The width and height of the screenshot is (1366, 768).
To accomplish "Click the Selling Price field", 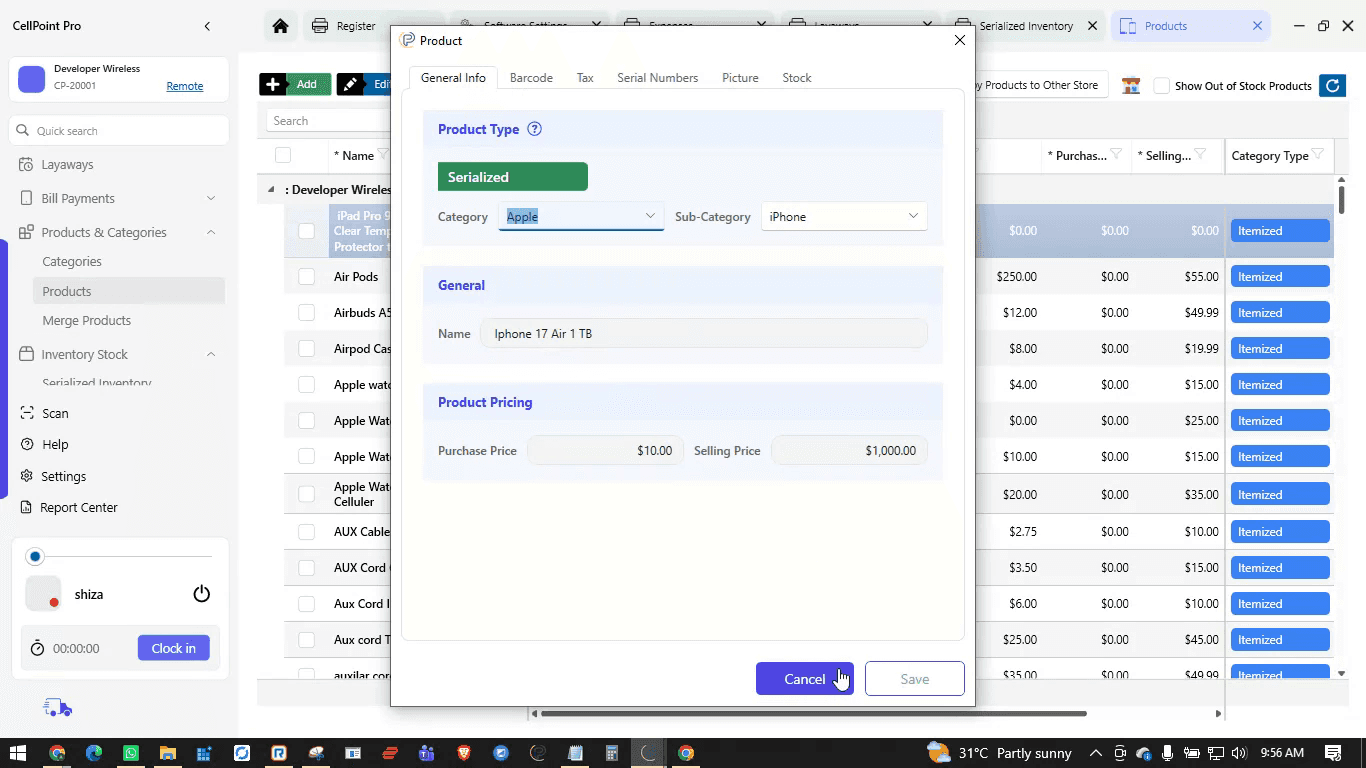I will [850, 451].
